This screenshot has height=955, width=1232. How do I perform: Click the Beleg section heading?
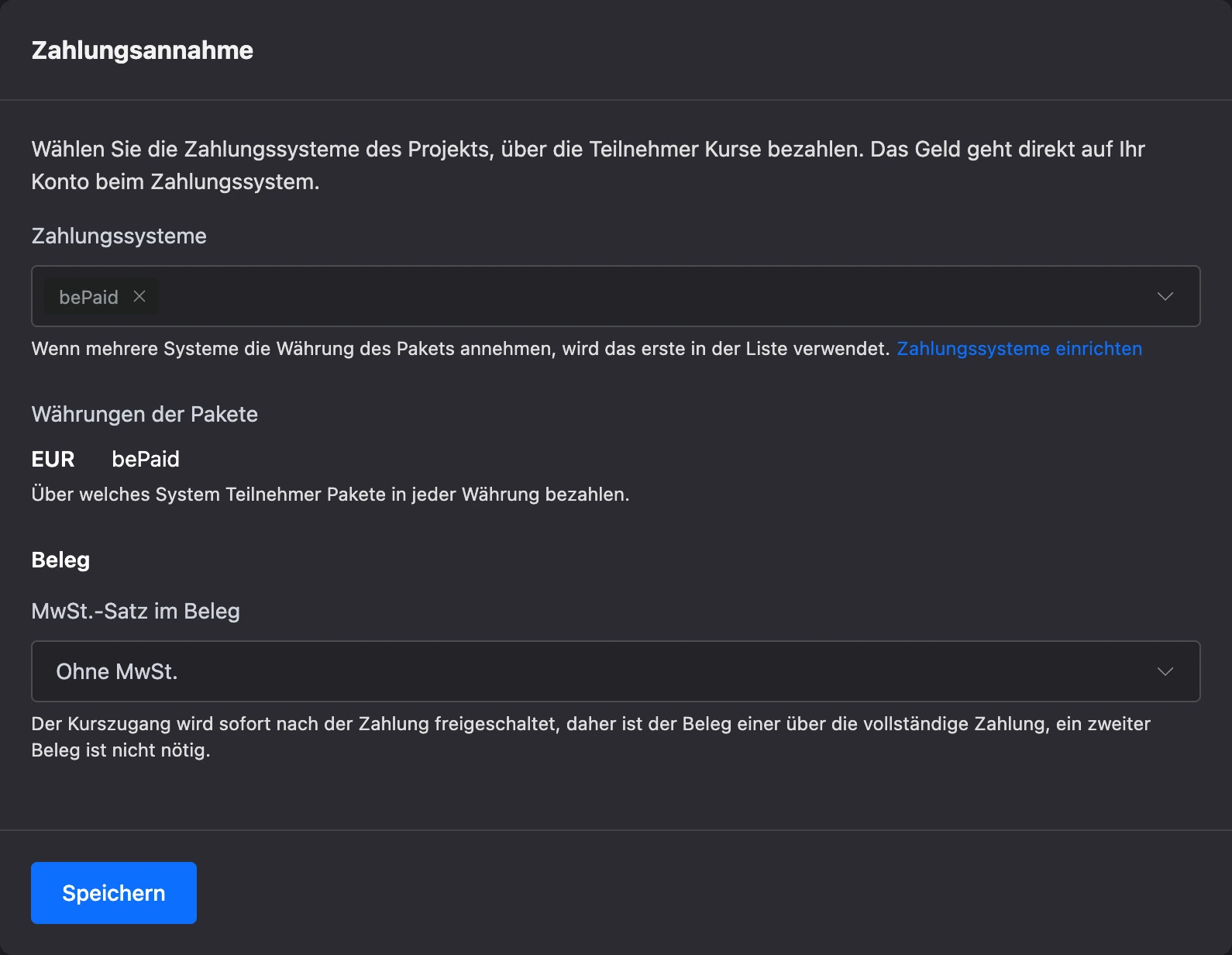pos(60,560)
